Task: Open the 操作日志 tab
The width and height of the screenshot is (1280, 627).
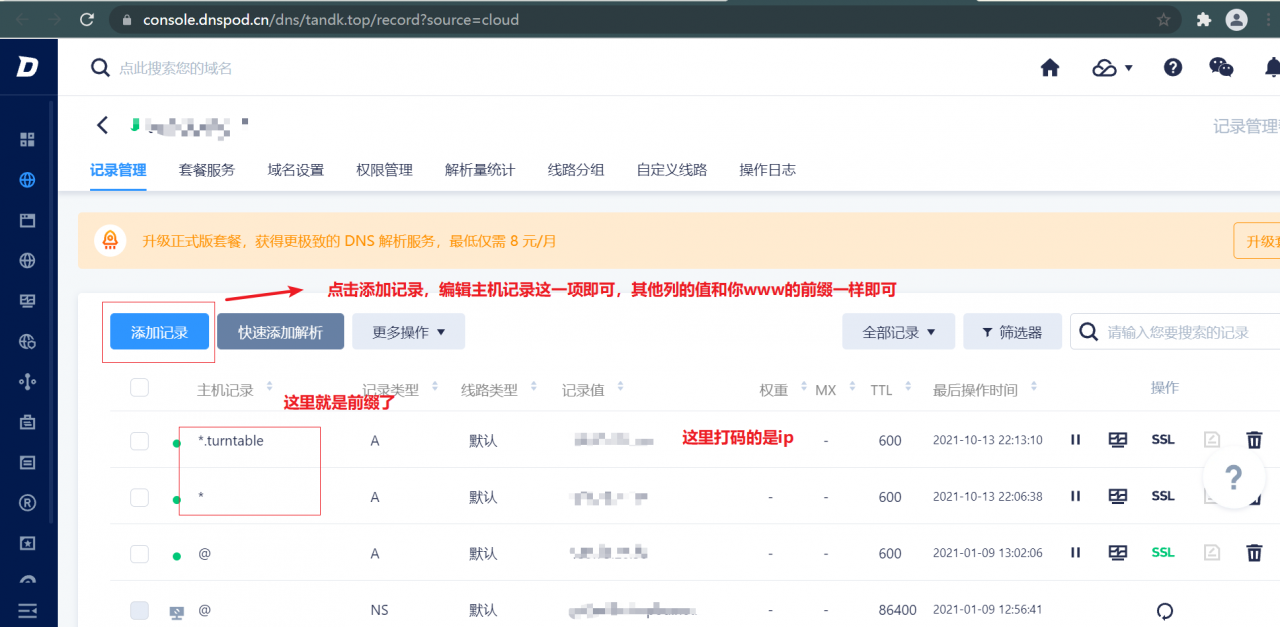Action: click(769, 170)
